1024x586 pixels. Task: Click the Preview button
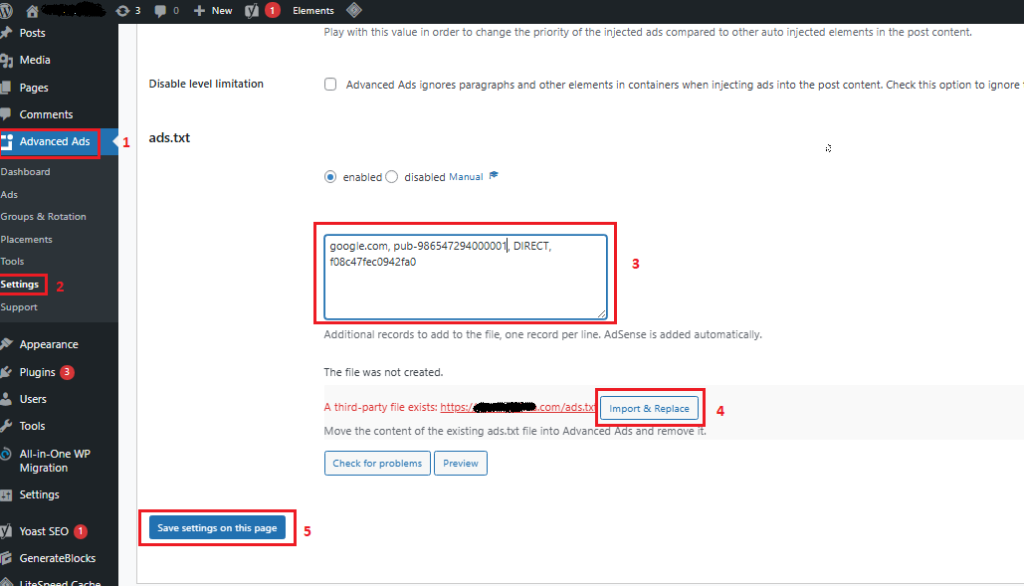point(460,463)
